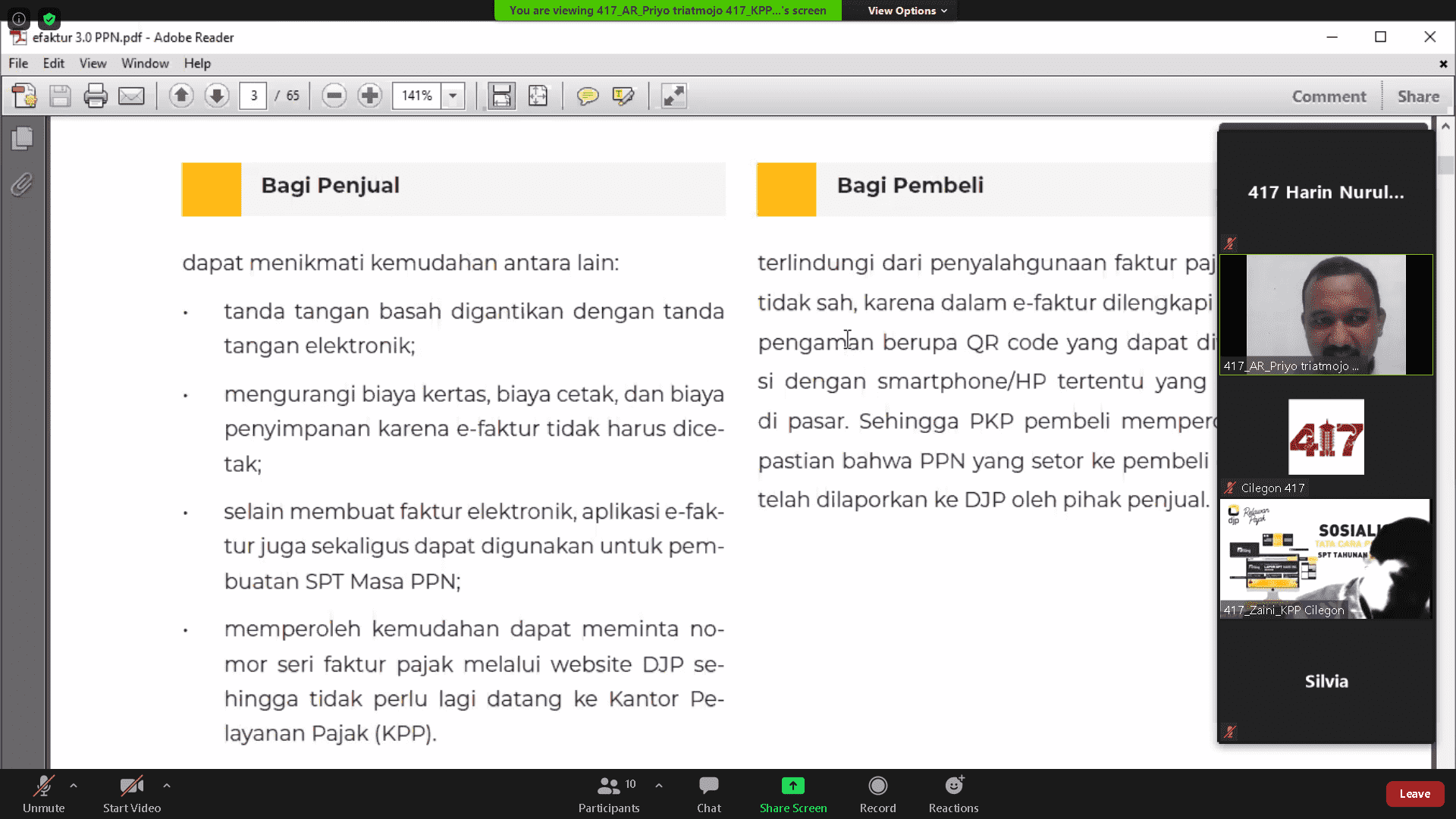Expand the zoom level dropdown arrow
The width and height of the screenshot is (1456, 819).
point(453,96)
